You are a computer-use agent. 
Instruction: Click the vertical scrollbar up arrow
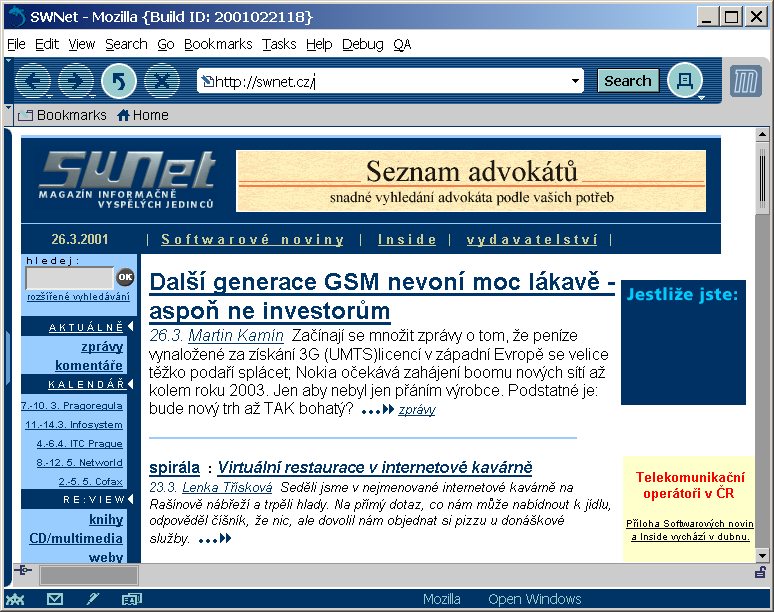(762, 134)
